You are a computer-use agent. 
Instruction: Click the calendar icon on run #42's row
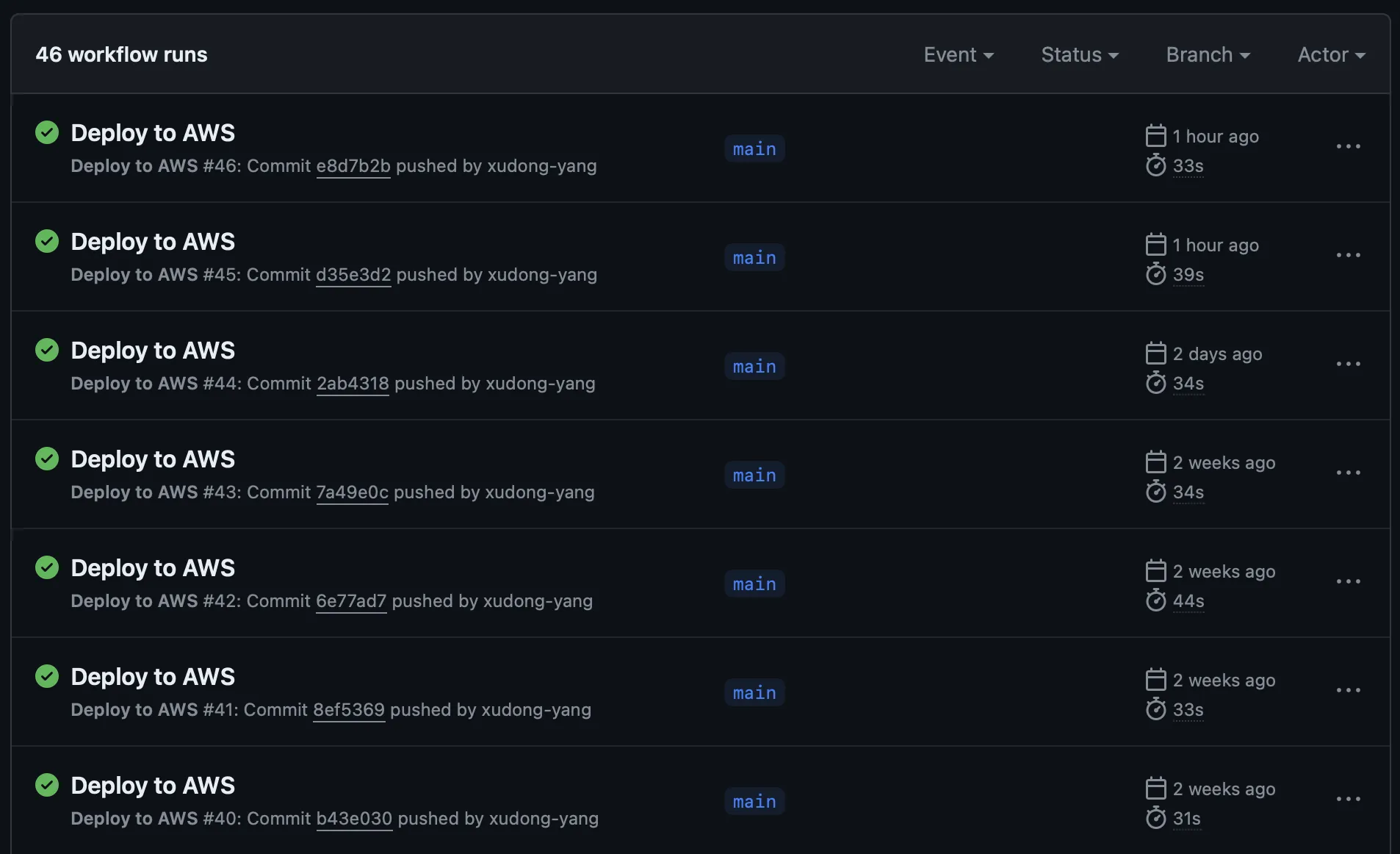point(1156,570)
